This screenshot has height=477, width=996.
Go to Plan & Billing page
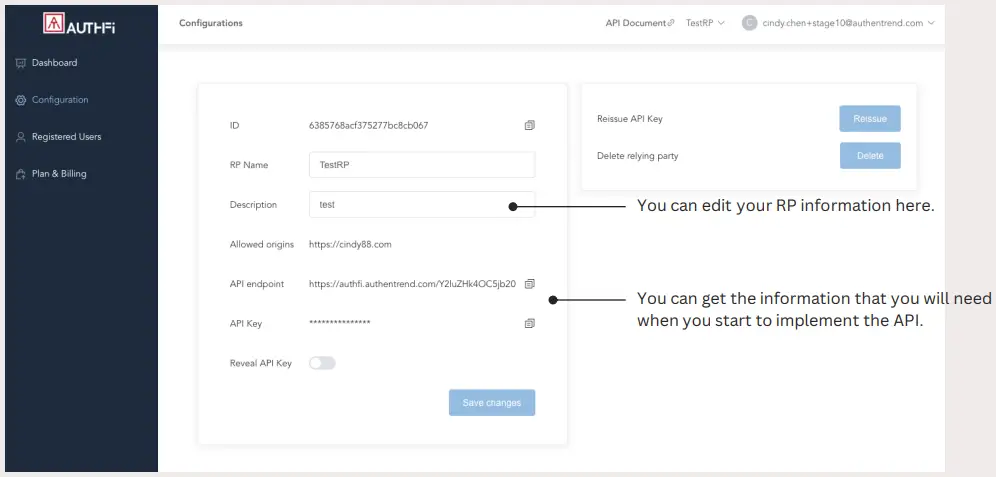tap(59, 174)
